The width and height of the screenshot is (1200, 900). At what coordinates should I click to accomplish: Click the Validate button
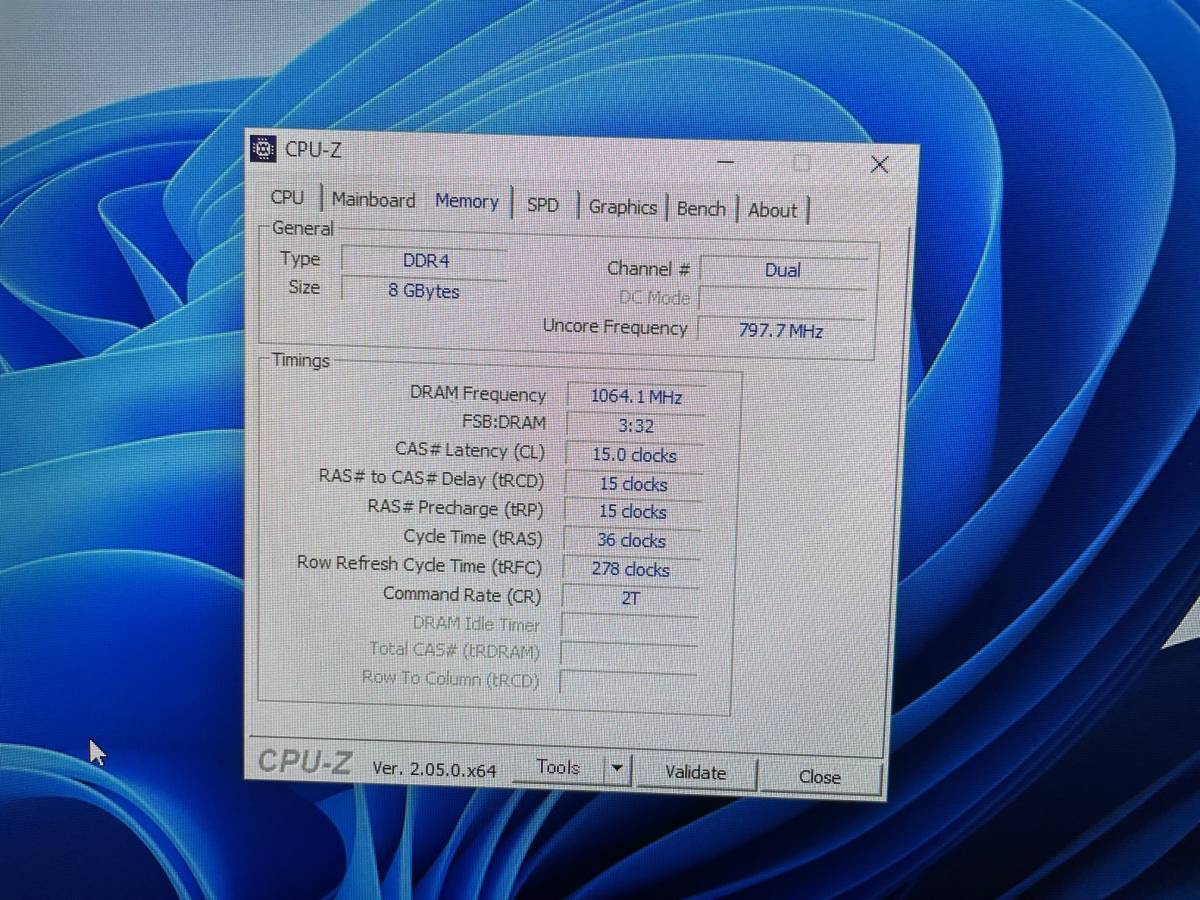(x=695, y=772)
